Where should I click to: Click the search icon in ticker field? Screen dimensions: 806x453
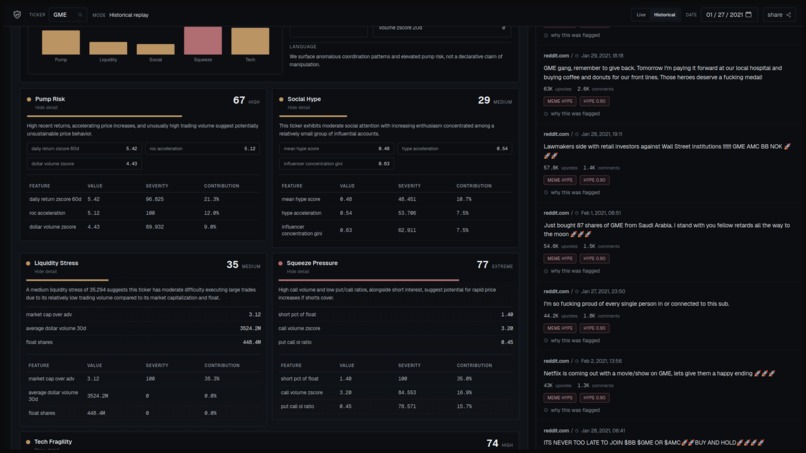[x=80, y=15]
